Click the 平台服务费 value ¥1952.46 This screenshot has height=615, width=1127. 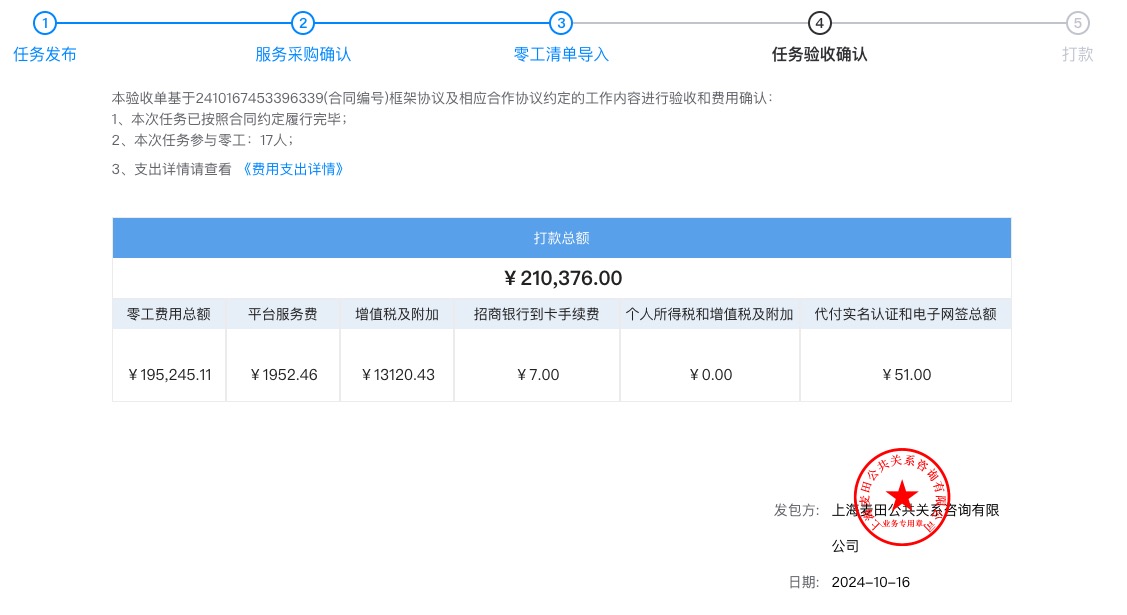click(x=283, y=375)
